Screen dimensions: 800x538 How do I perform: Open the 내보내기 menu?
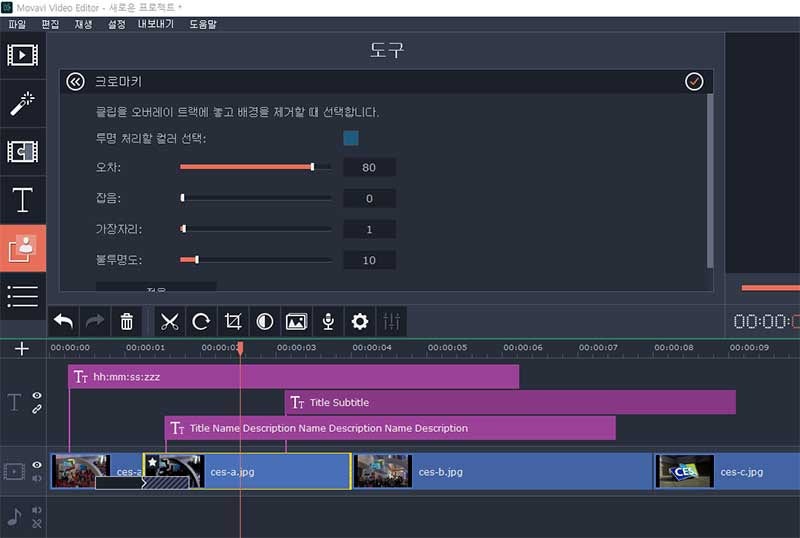(x=156, y=24)
